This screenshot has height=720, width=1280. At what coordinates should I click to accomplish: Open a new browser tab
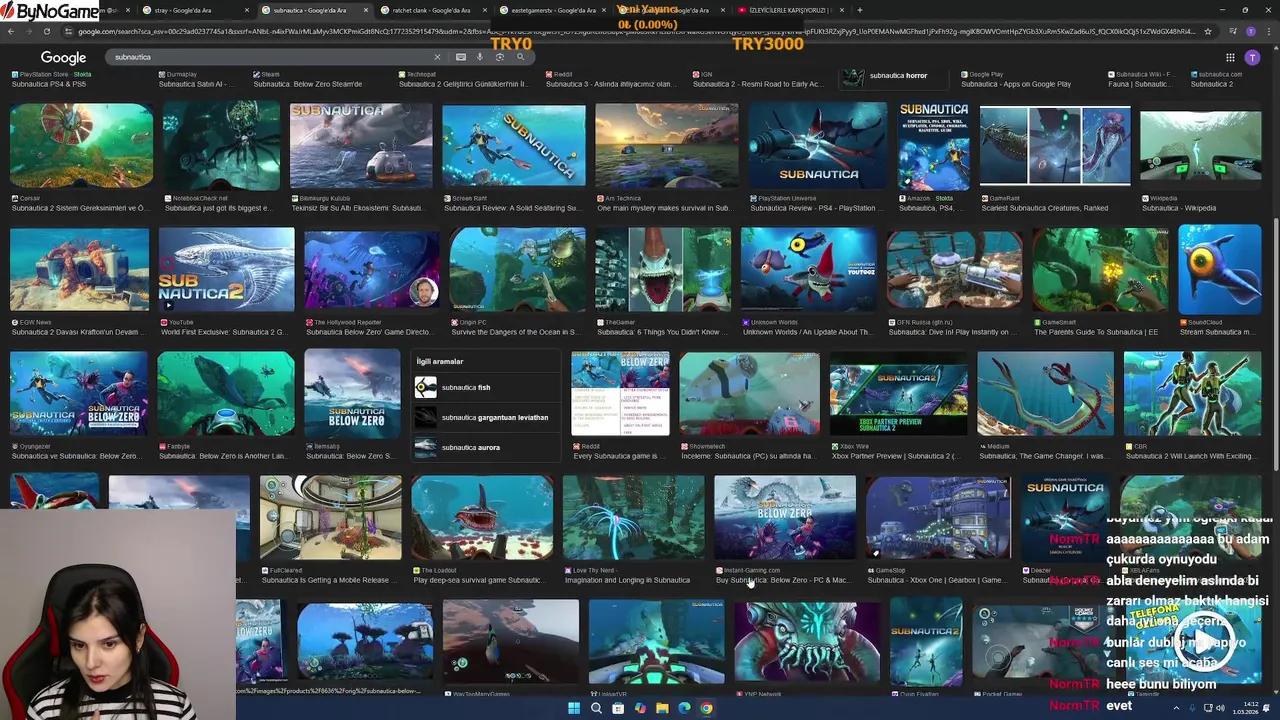pyautogui.click(x=859, y=10)
